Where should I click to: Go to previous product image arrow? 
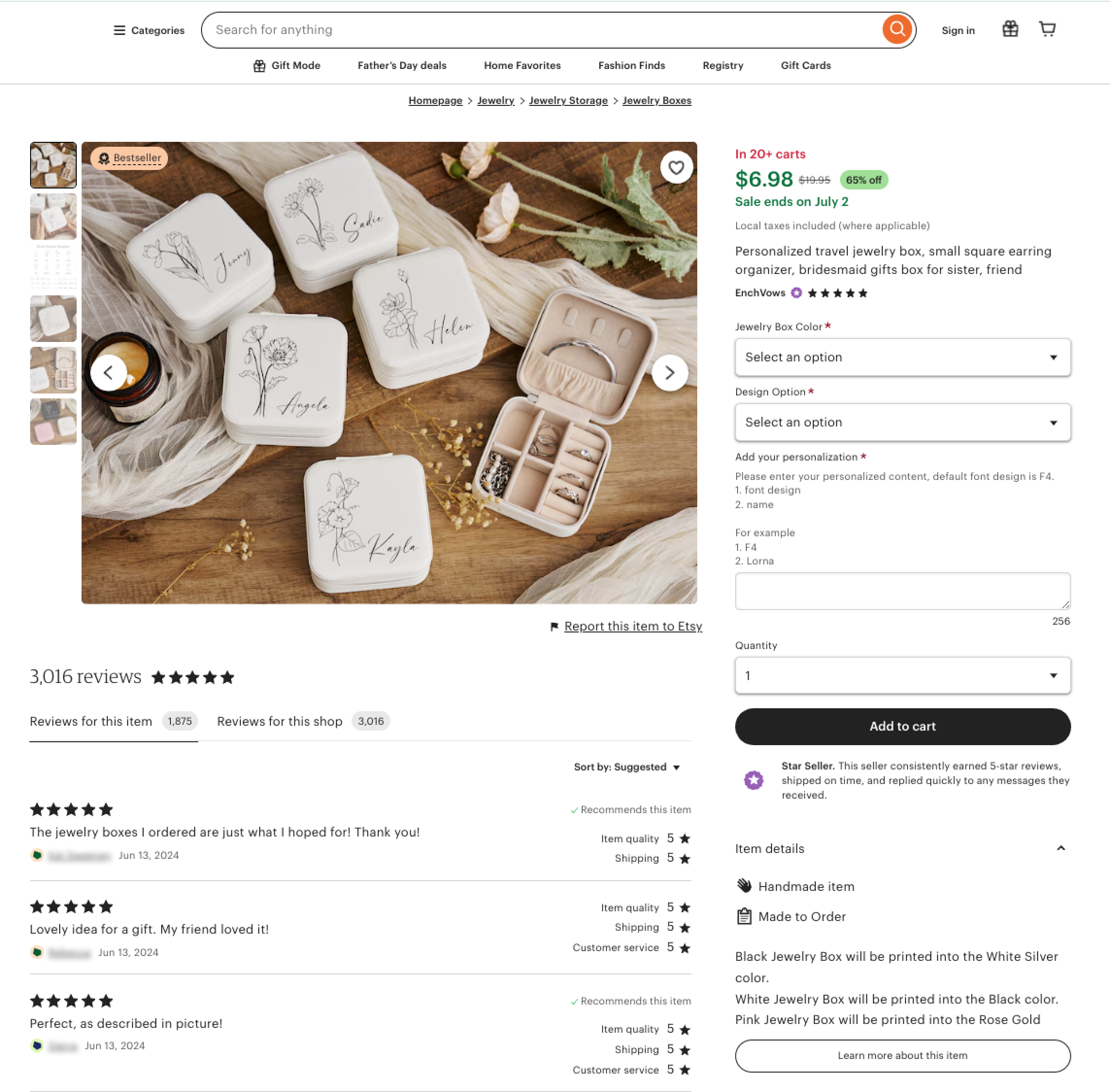click(x=108, y=373)
